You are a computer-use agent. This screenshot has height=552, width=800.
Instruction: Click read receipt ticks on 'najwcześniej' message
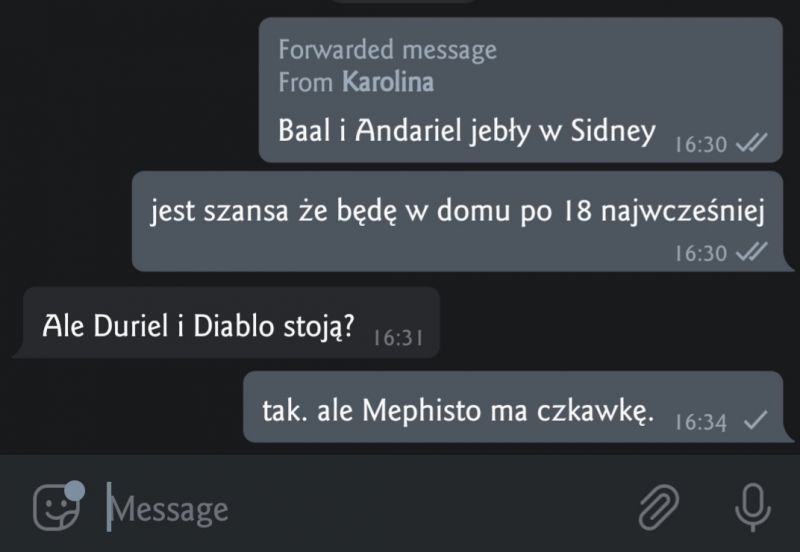(752, 252)
